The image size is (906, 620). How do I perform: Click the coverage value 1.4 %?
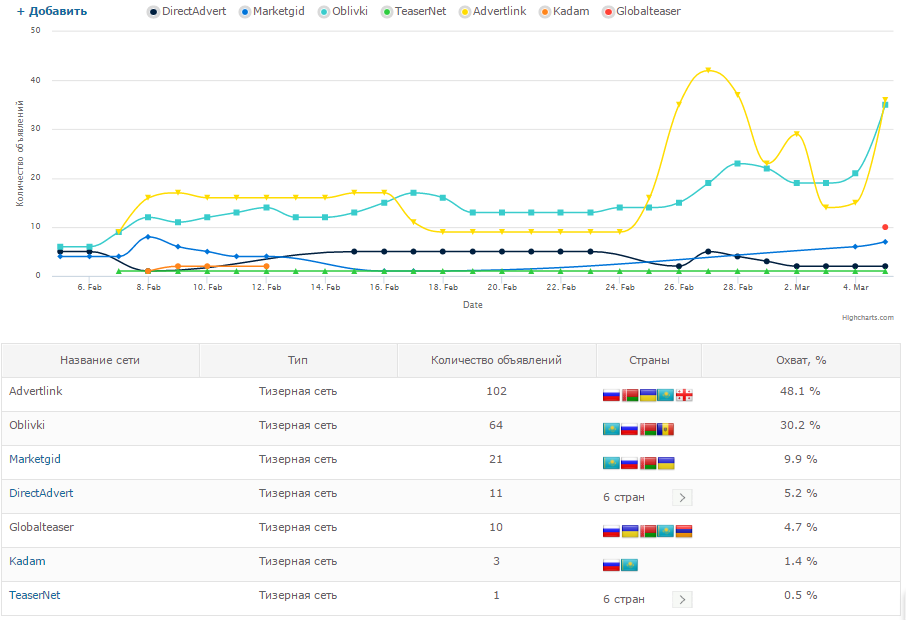click(x=800, y=561)
